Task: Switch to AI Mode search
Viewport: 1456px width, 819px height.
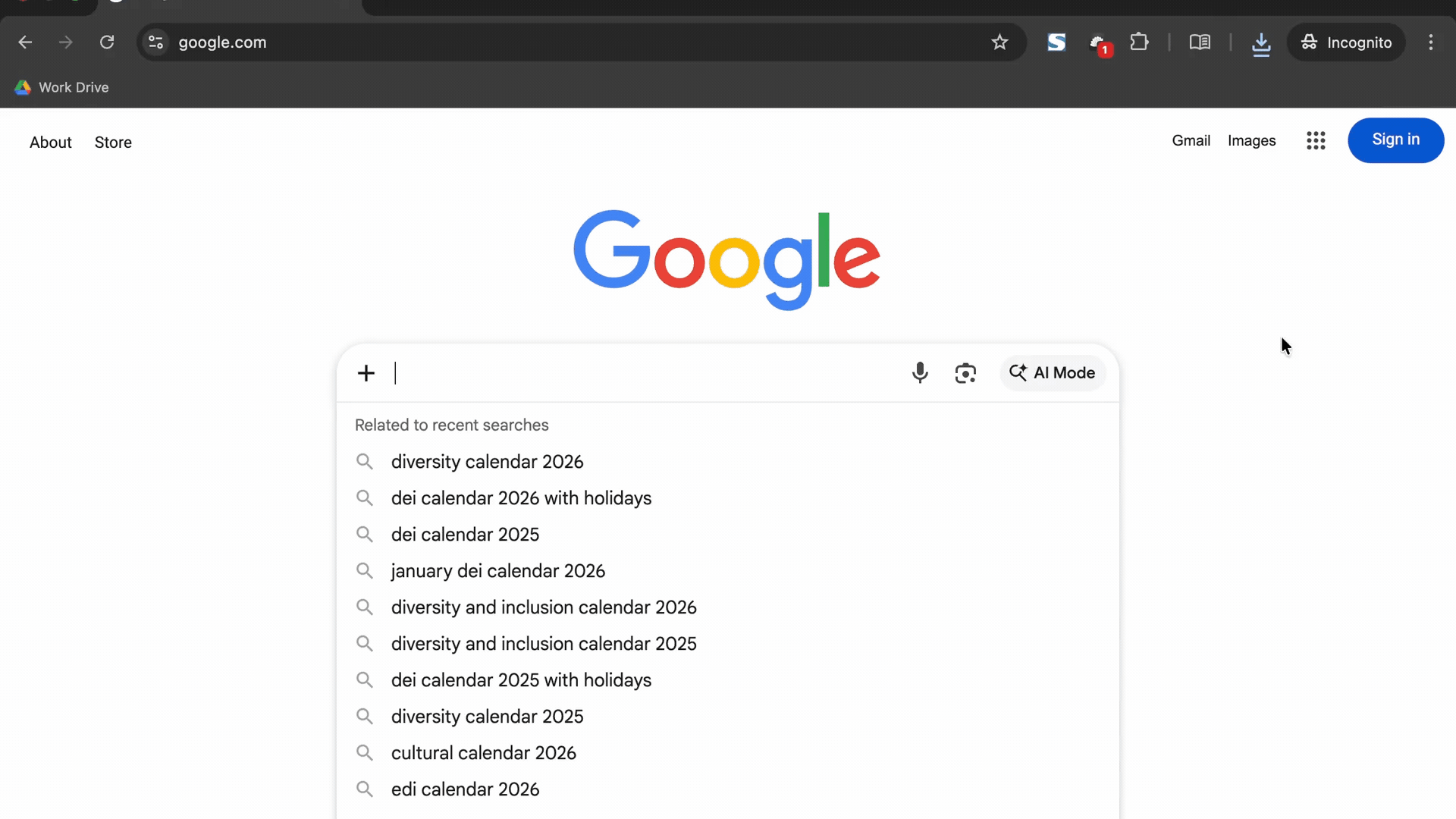Action: point(1053,373)
